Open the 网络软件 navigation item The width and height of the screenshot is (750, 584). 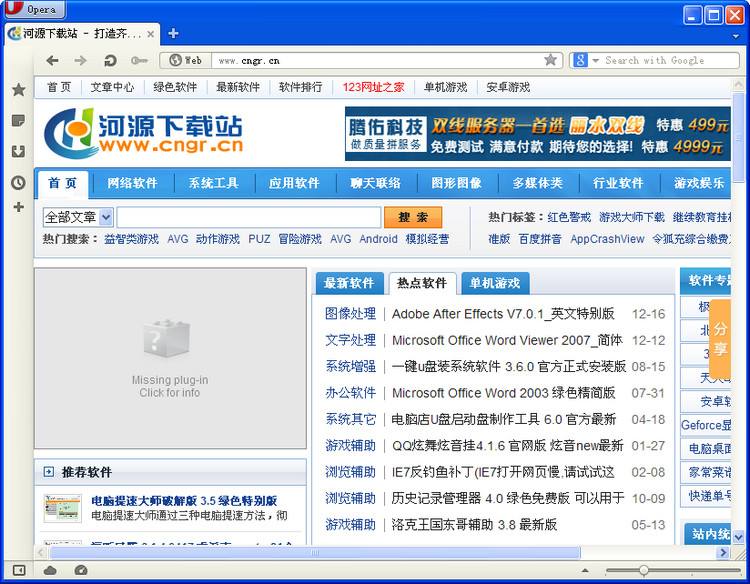[x=132, y=183]
